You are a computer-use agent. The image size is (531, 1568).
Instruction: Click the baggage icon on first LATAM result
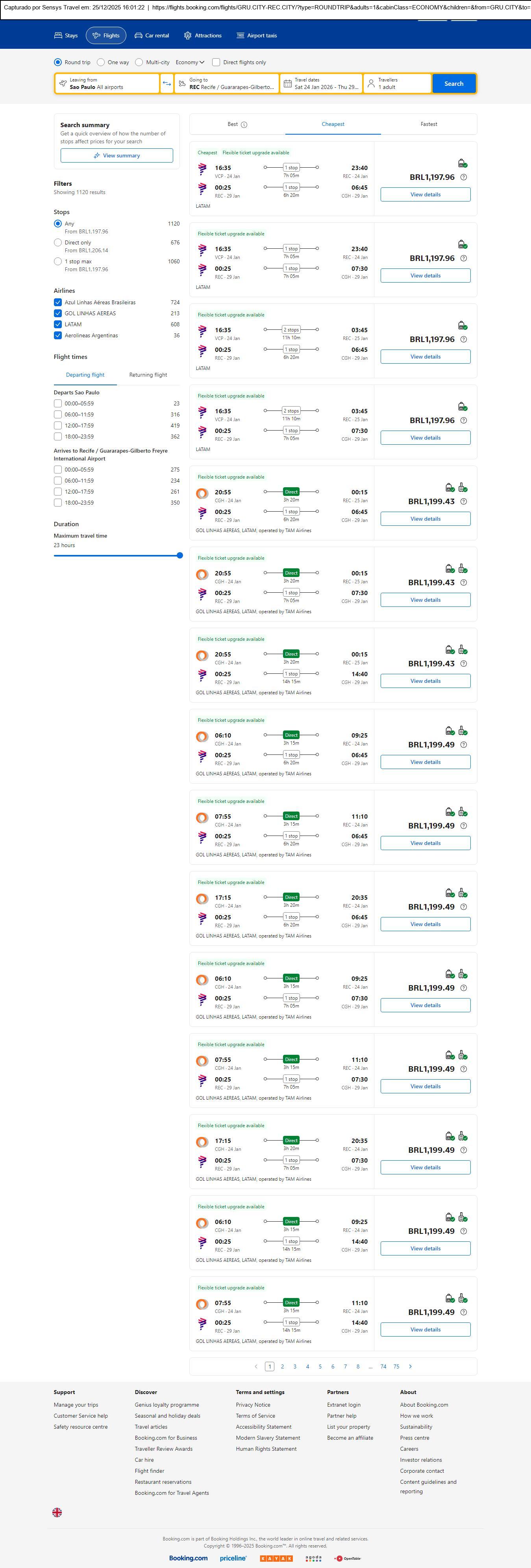[462, 163]
